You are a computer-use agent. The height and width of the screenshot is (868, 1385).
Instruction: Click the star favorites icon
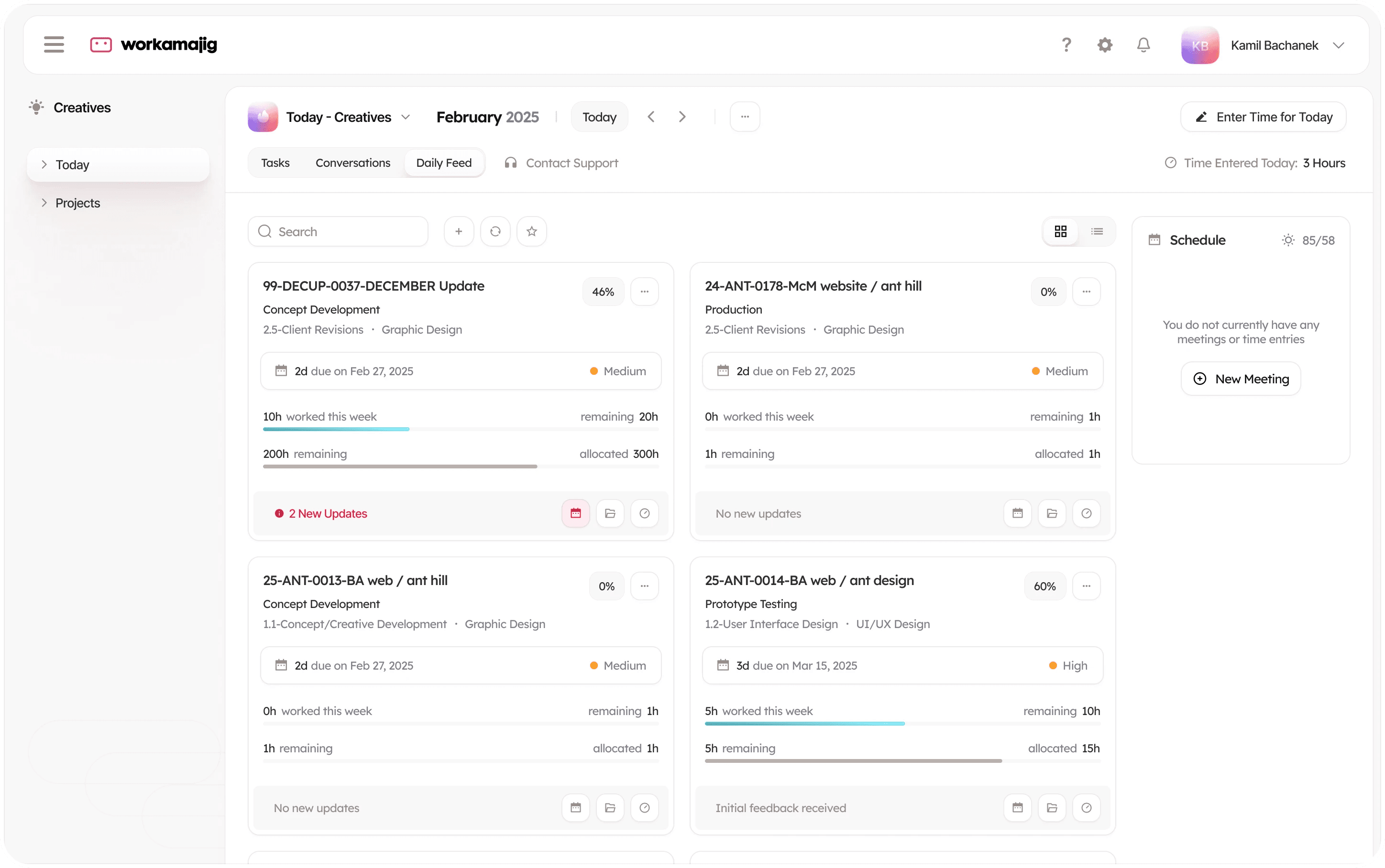(x=531, y=231)
